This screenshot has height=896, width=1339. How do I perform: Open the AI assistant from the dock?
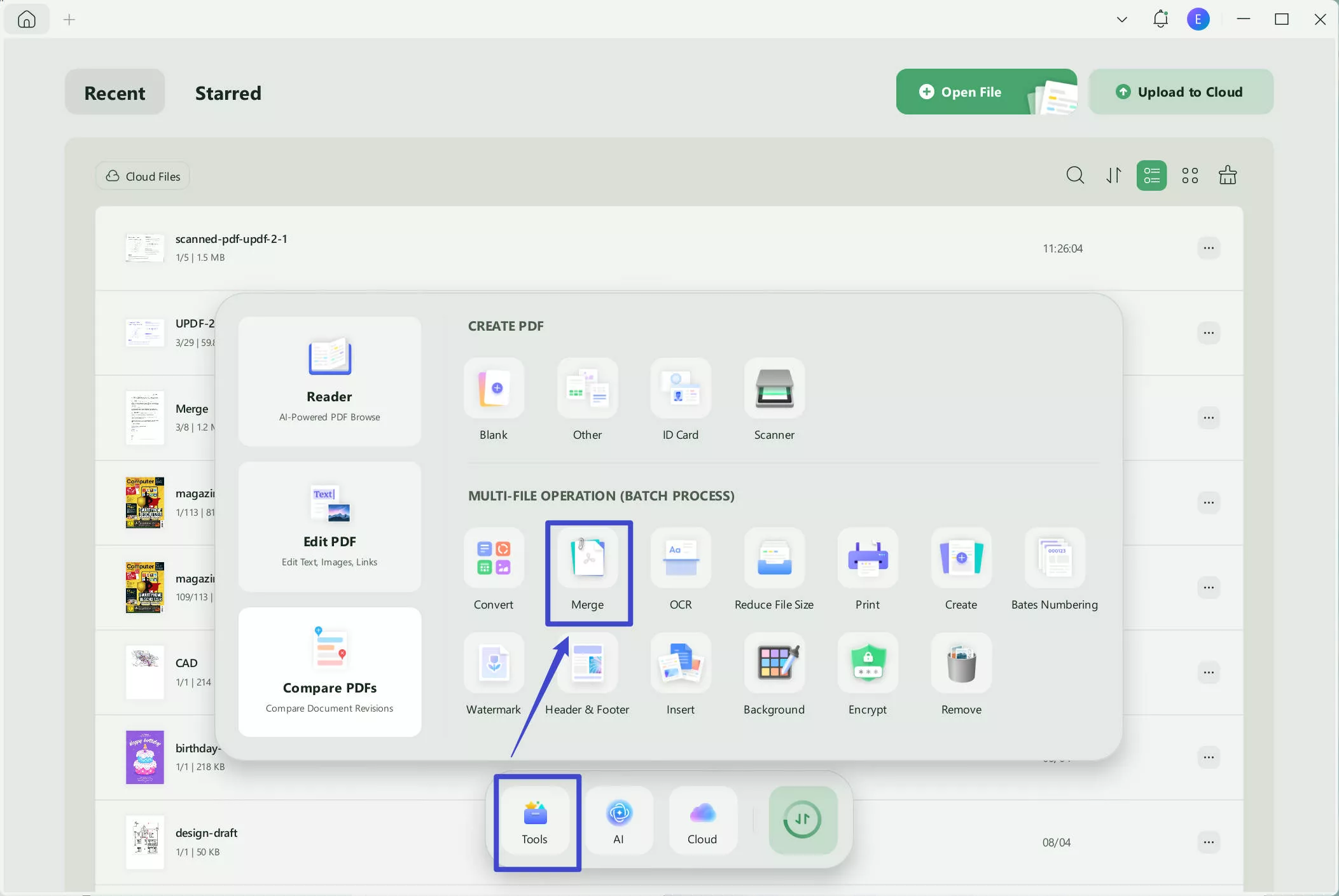pos(619,820)
